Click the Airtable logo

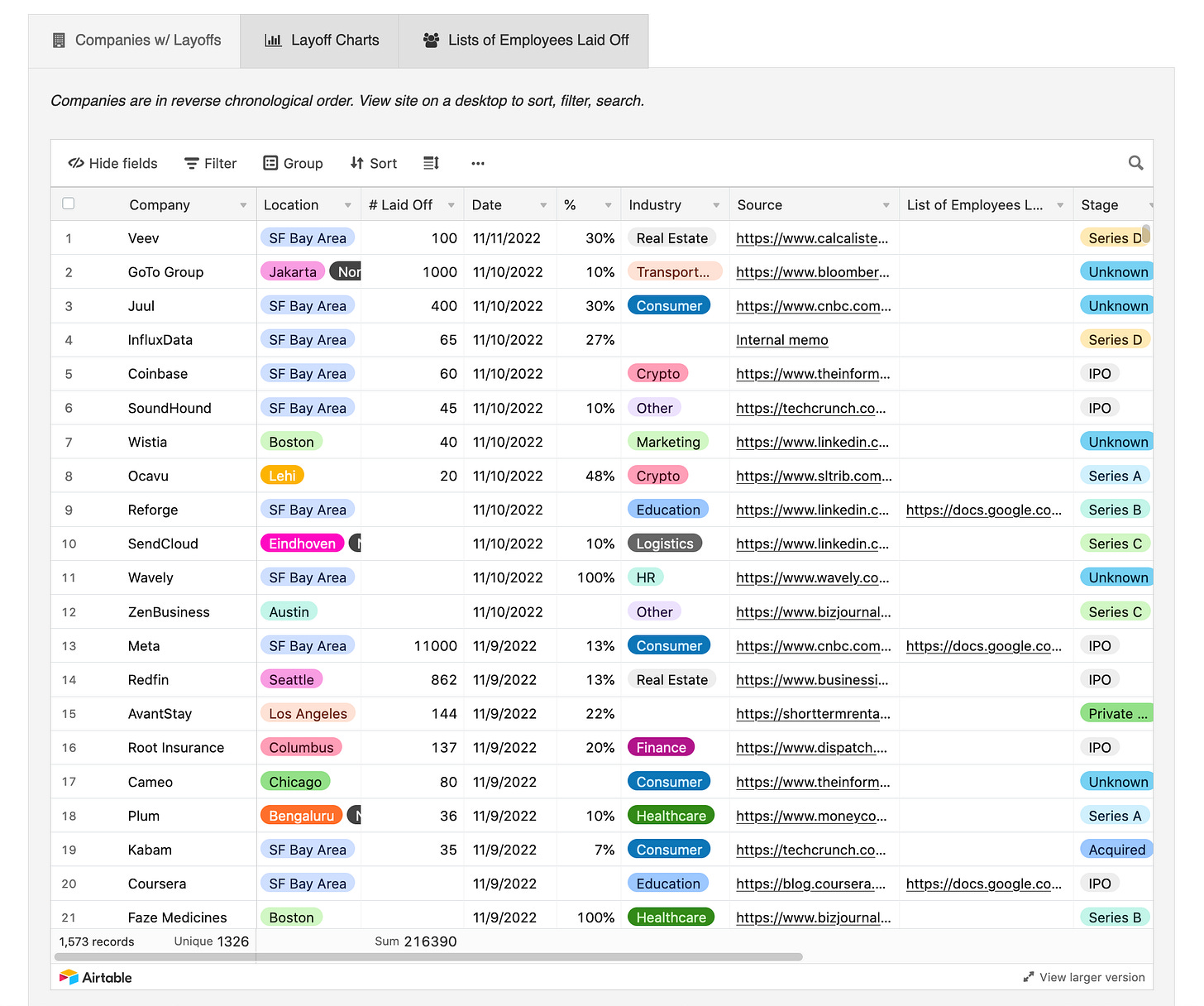[x=96, y=977]
